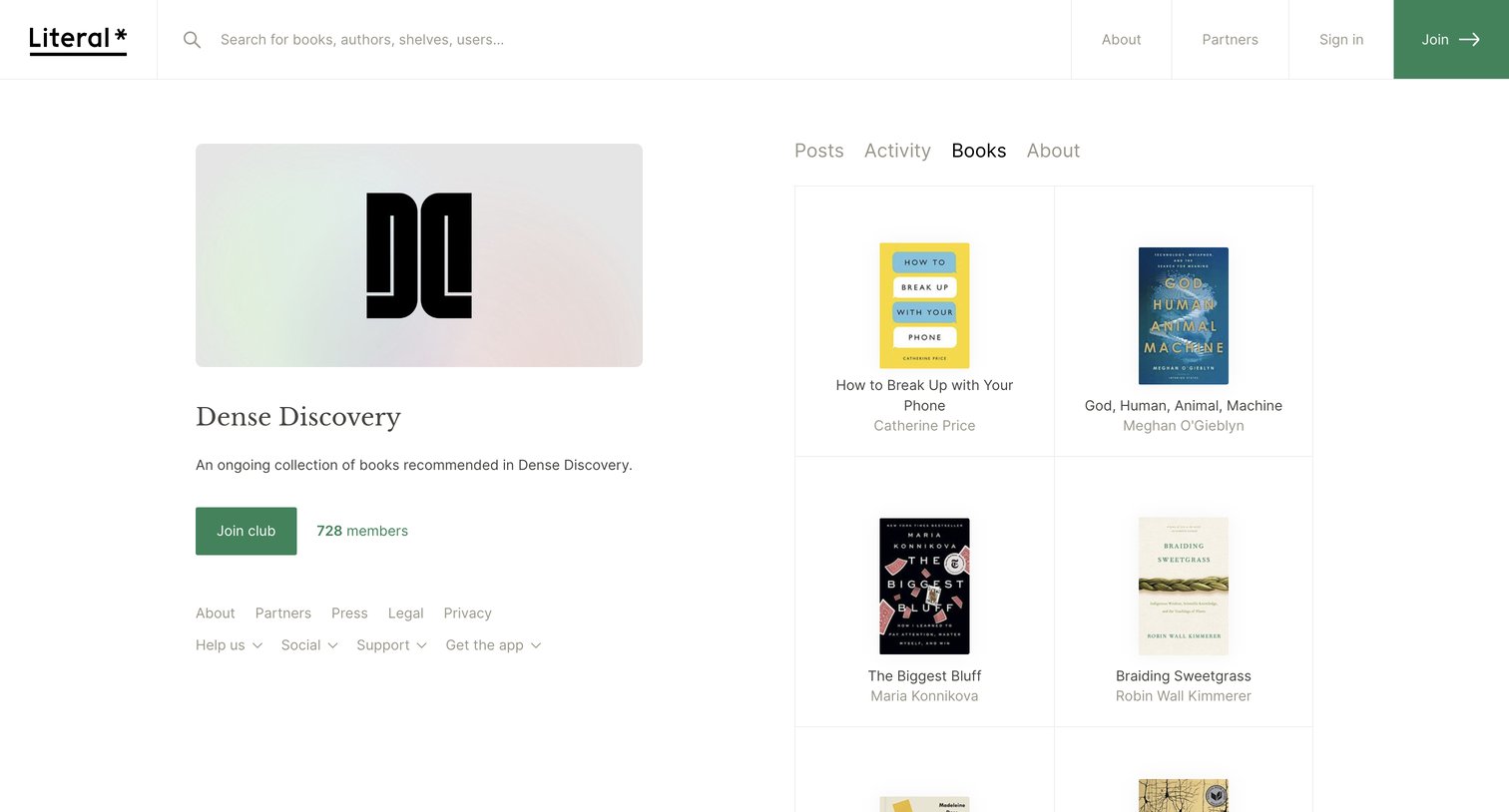Expand the Support dropdown
The image size is (1509, 812).
392,645
